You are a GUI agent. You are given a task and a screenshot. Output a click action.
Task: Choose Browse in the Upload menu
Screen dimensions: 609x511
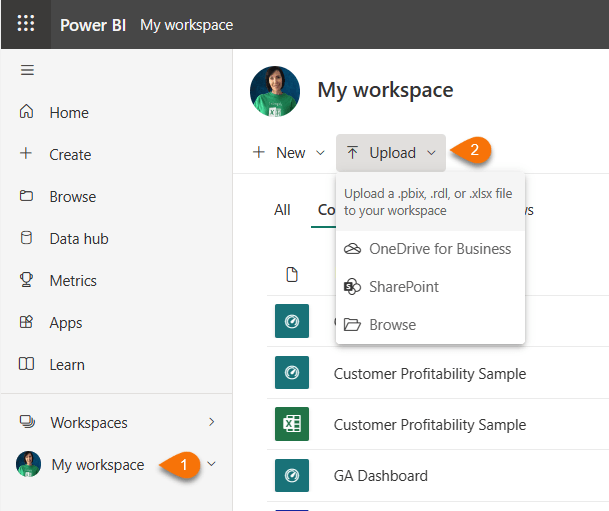(x=430, y=325)
